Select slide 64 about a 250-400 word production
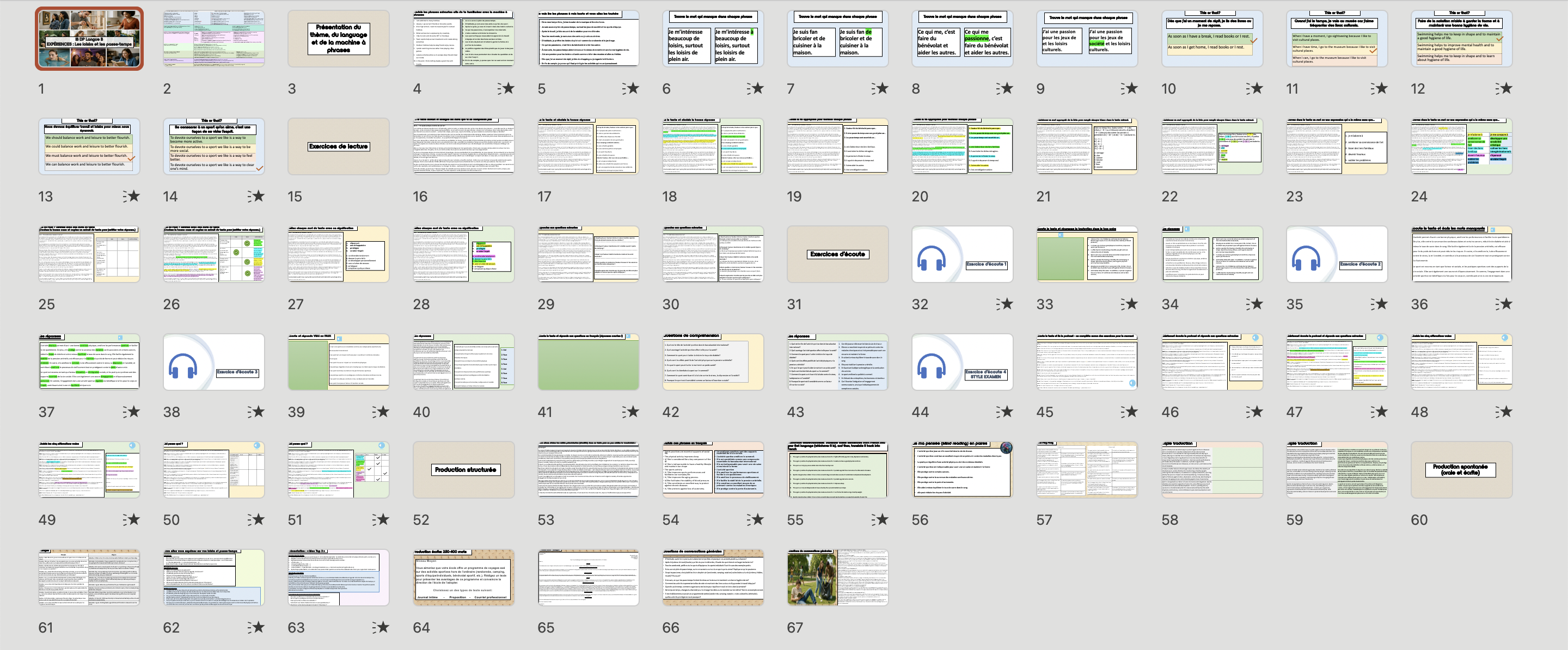The width and height of the screenshot is (1568, 650). click(x=464, y=578)
